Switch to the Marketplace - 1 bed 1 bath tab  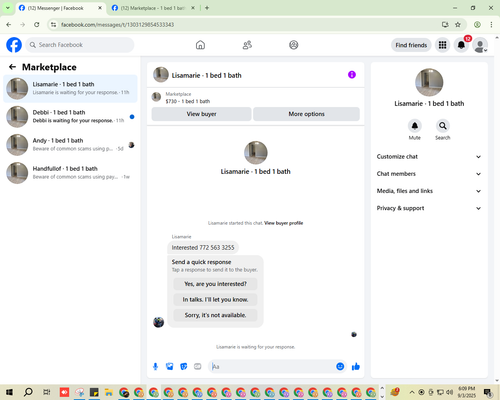[x=152, y=8]
